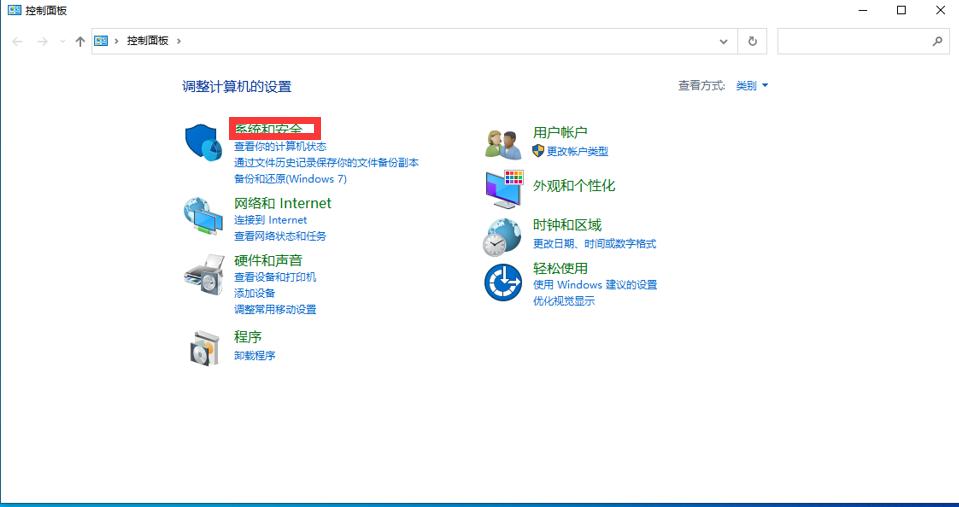Open the 轻松使用 category heading
Screen dimensions: 959x507
click(560, 268)
